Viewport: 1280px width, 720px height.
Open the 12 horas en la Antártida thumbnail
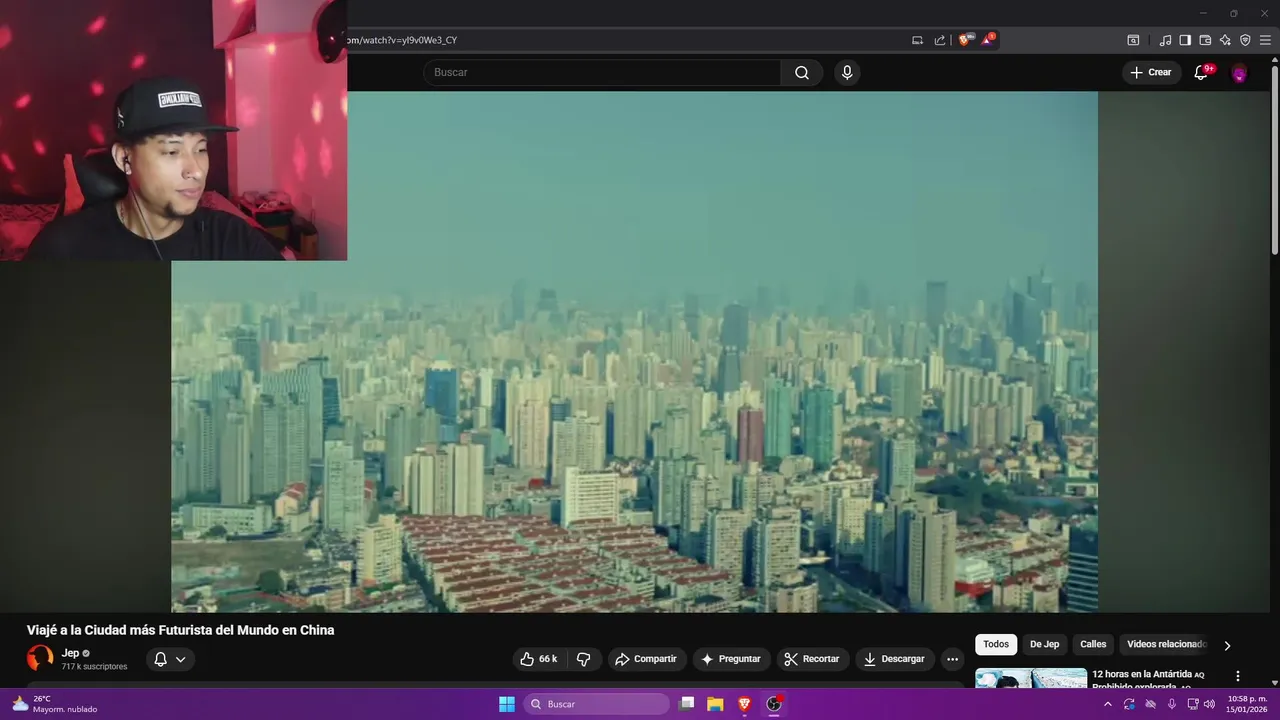click(1031, 678)
